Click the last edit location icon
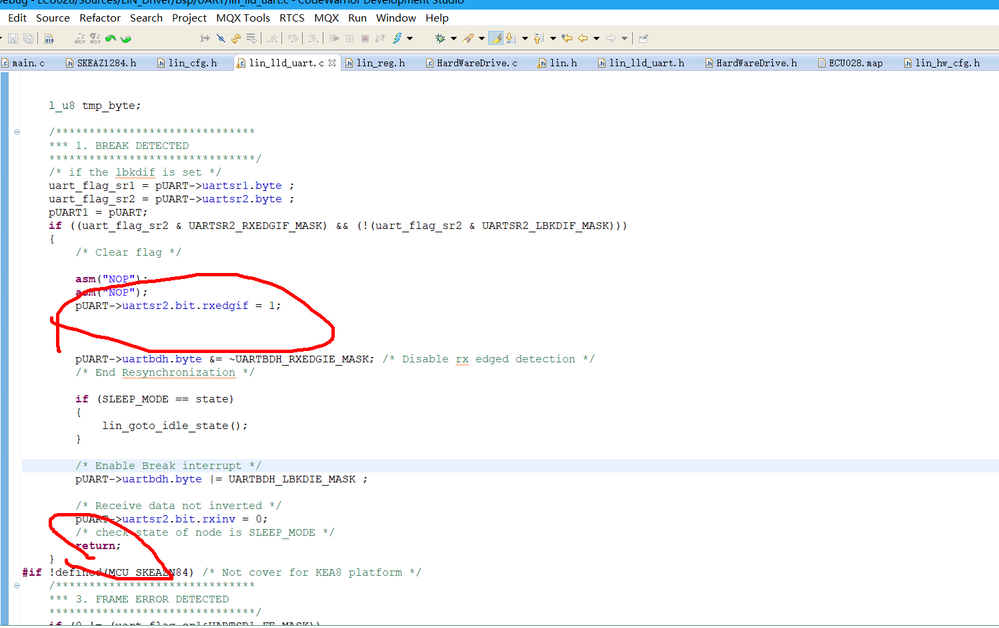Screen dimensions: 999x628 [567, 38]
